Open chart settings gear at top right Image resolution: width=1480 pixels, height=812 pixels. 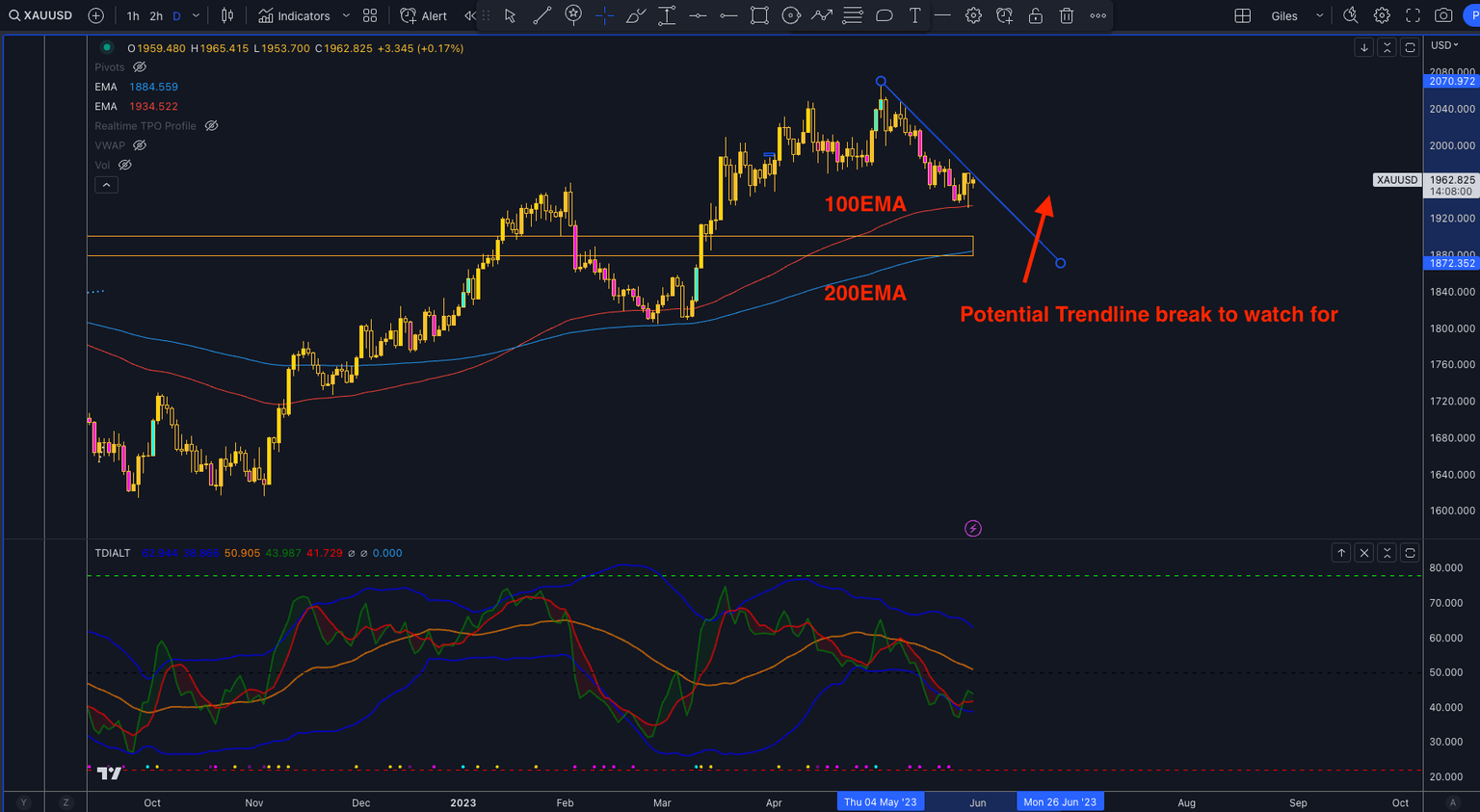coord(1382,15)
